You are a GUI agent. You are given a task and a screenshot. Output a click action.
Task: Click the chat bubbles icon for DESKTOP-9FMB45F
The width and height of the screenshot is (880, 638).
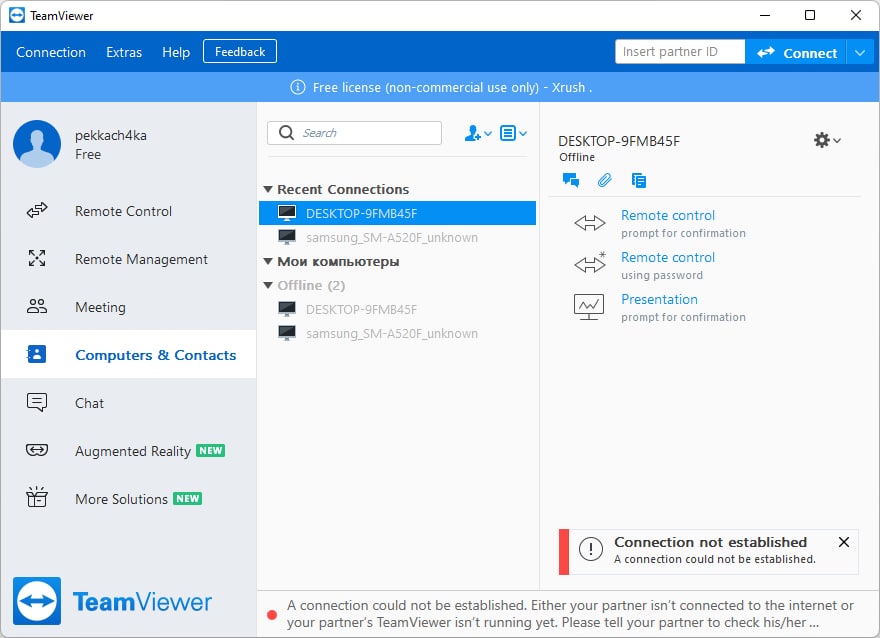571,180
